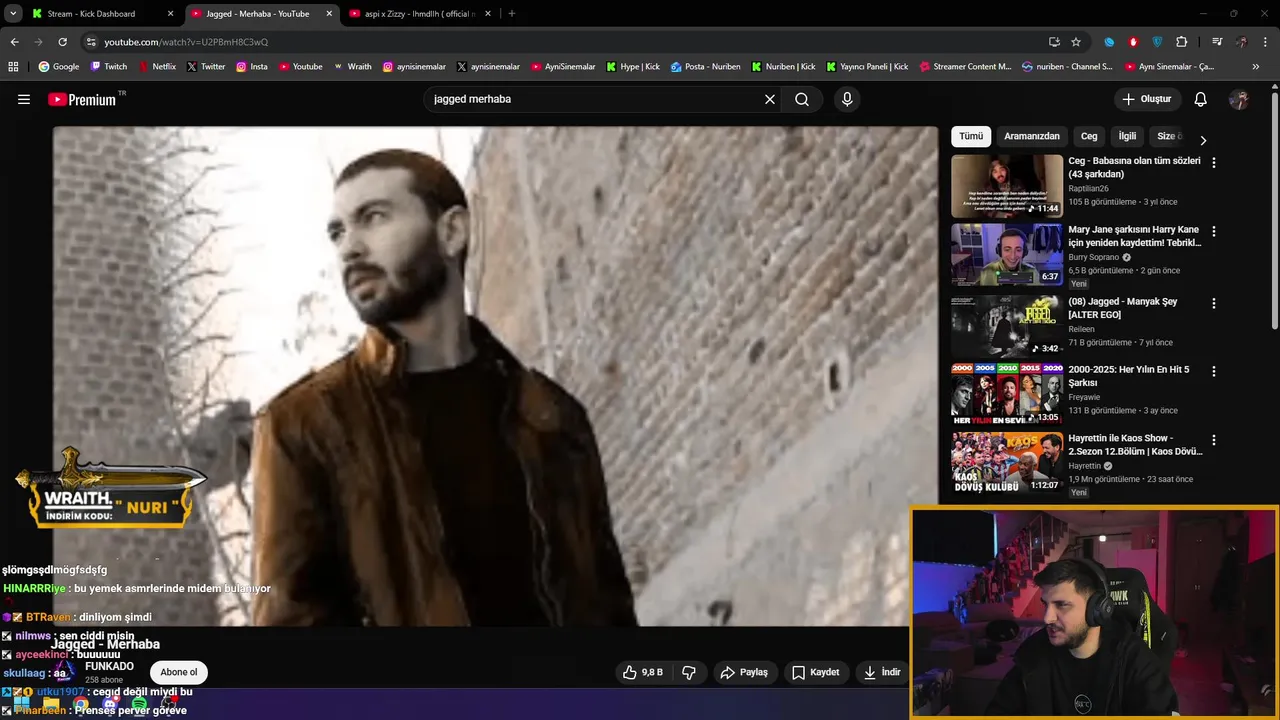Open the Google bookmark
This screenshot has height=720, width=1280.
59,67
